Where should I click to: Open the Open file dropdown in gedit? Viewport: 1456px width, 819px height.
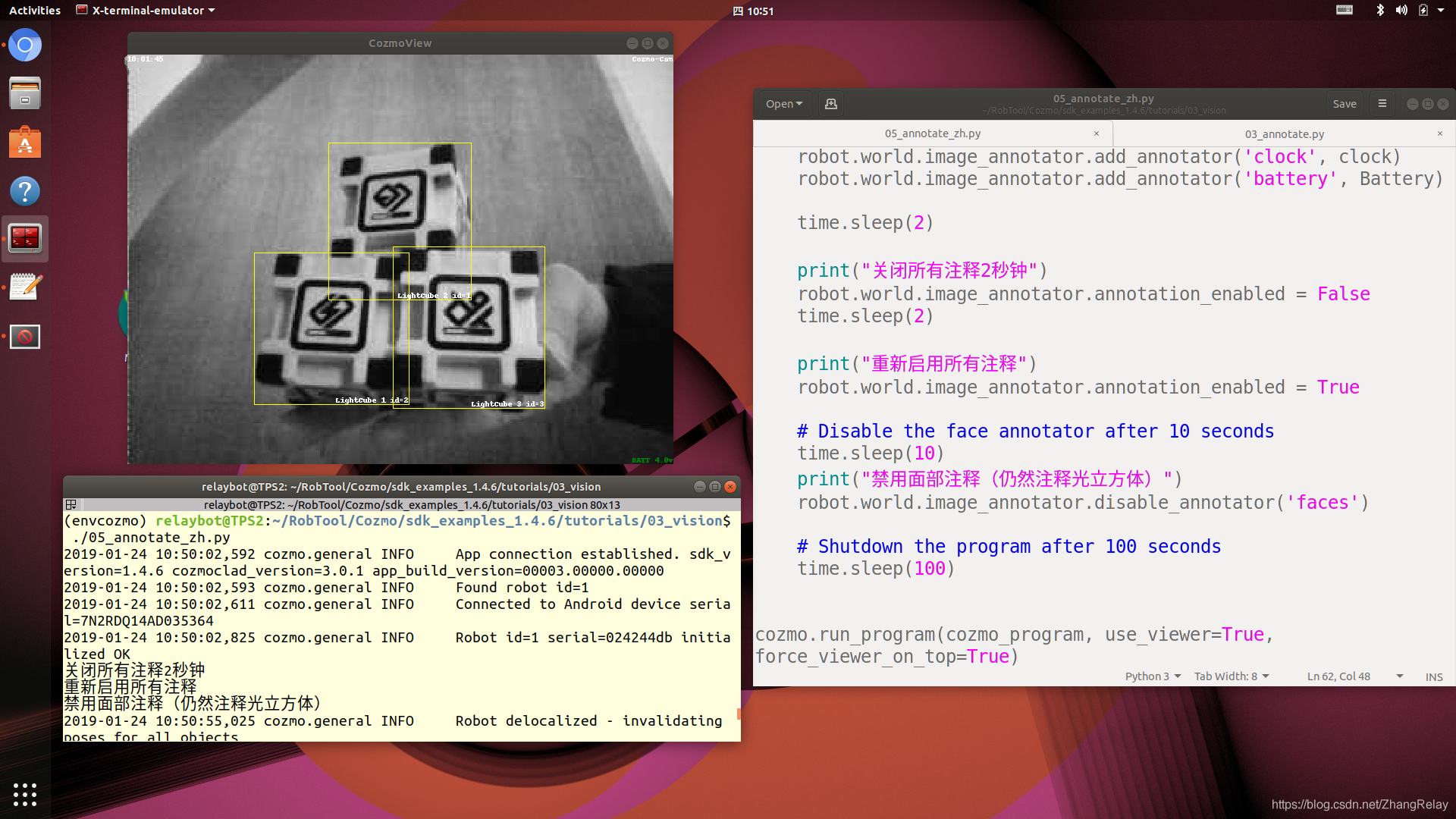pyautogui.click(x=783, y=103)
